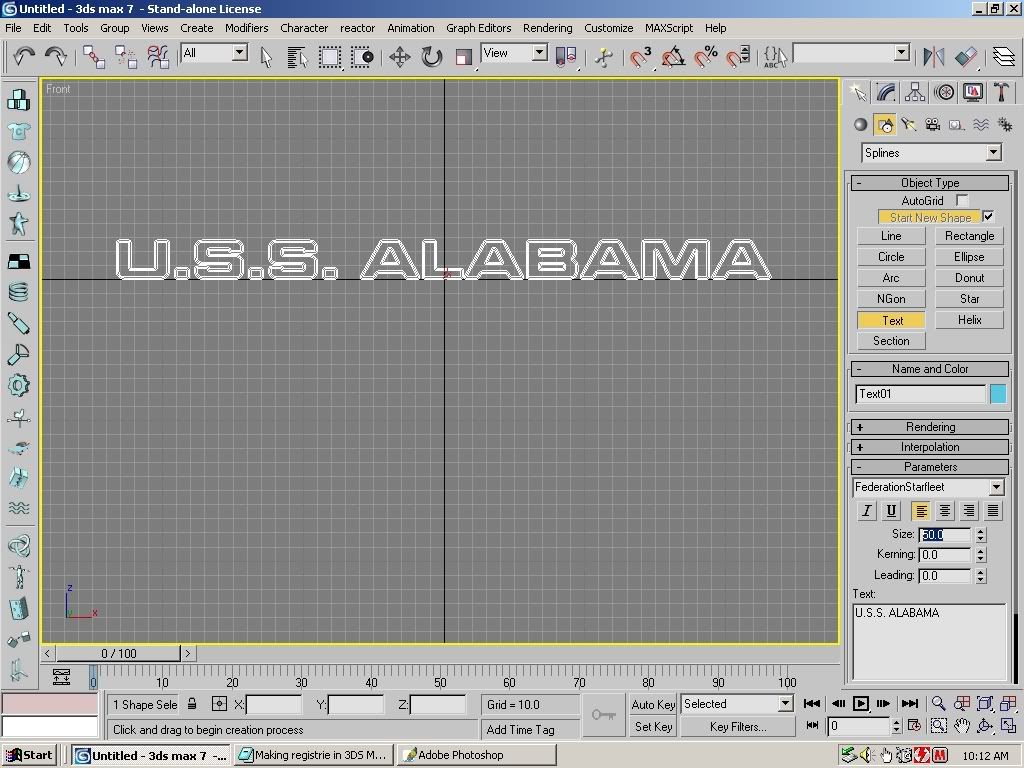1024x768 pixels.
Task: Toggle italic text style
Action: click(867, 511)
